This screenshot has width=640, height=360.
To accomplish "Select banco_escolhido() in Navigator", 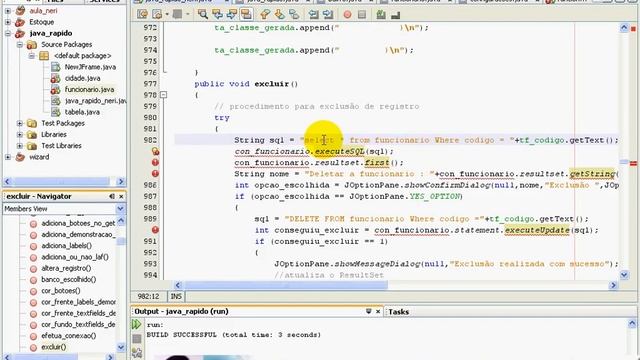I will 69,280.
